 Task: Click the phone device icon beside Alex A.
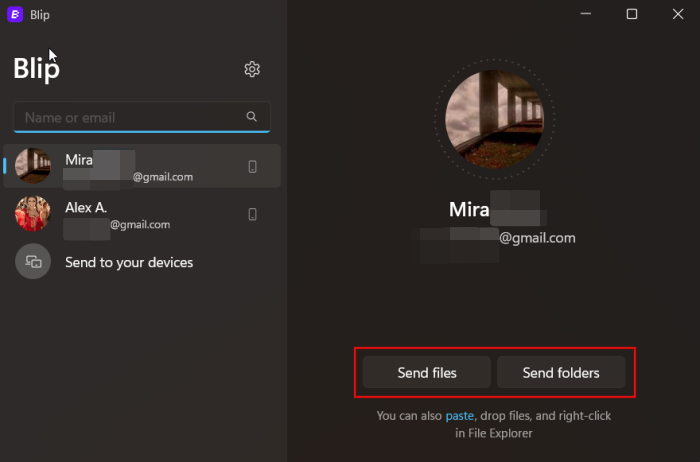pyautogui.click(x=252, y=214)
